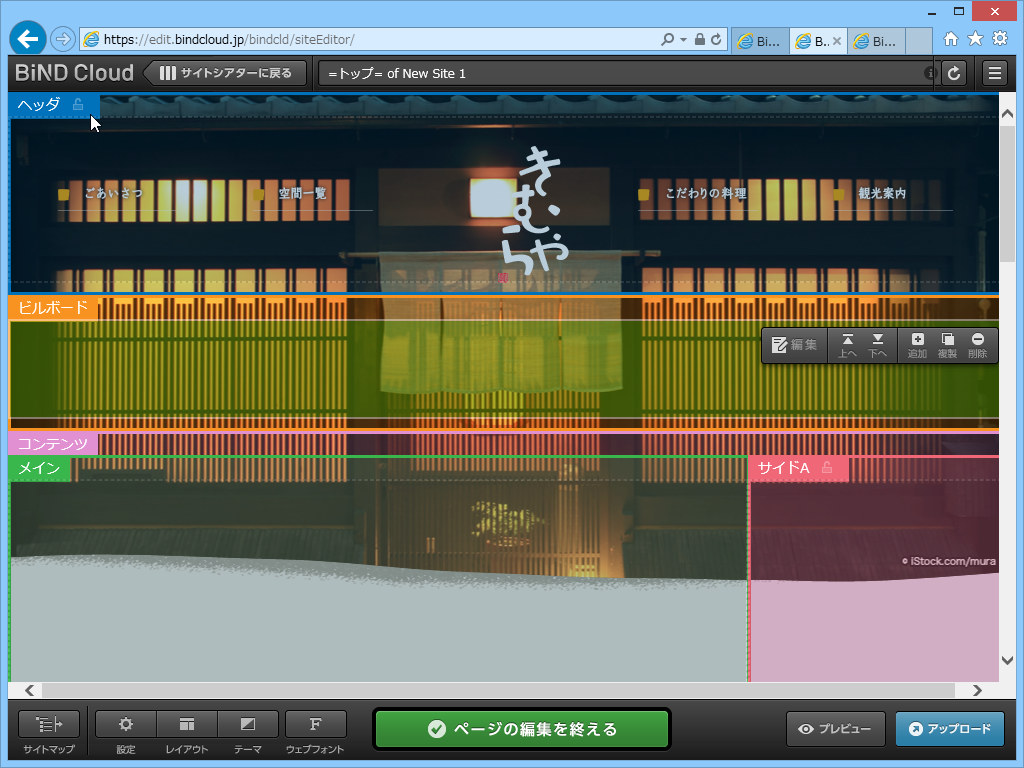Image resolution: width=1024 pixels, height=768 pixels.
Task: Finish editing with ページの編集を終える
Action: [522, 729]
